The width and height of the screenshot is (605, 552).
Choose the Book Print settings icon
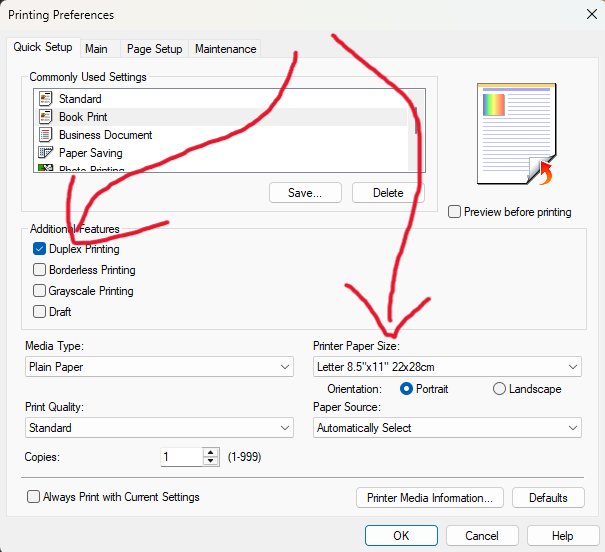point(45,117)
